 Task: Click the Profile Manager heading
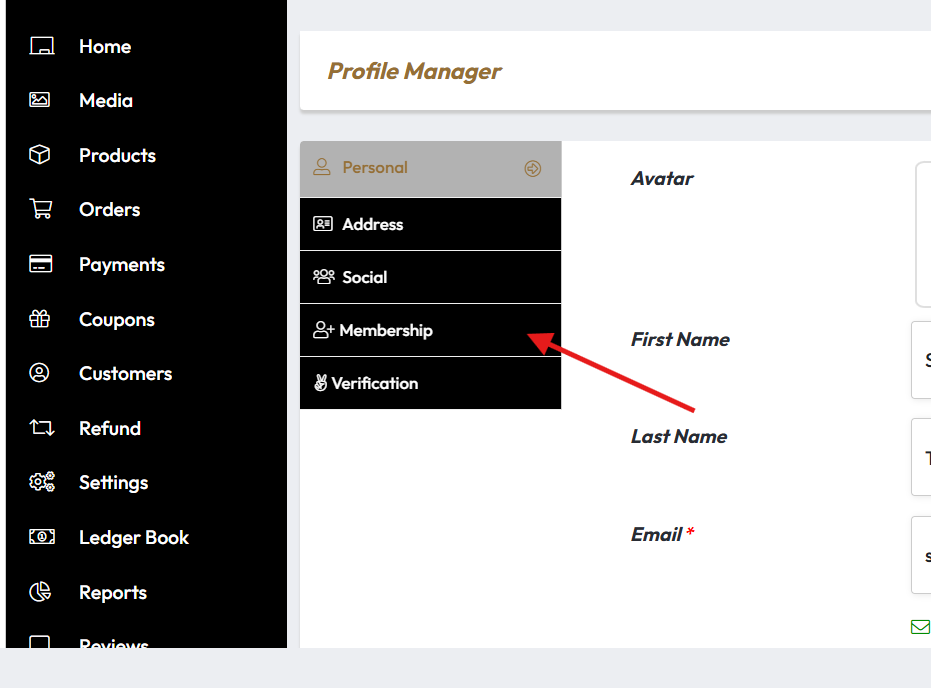coord(414,71)
